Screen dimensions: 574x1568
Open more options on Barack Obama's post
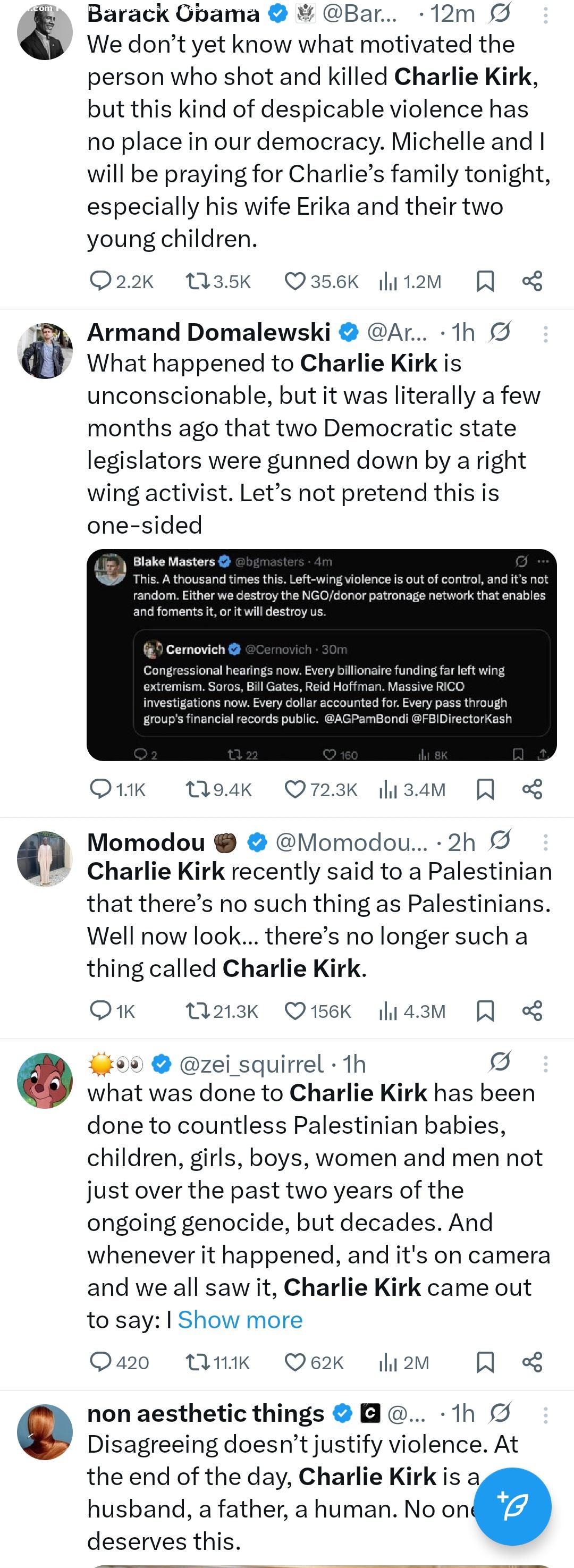point(545,15)
